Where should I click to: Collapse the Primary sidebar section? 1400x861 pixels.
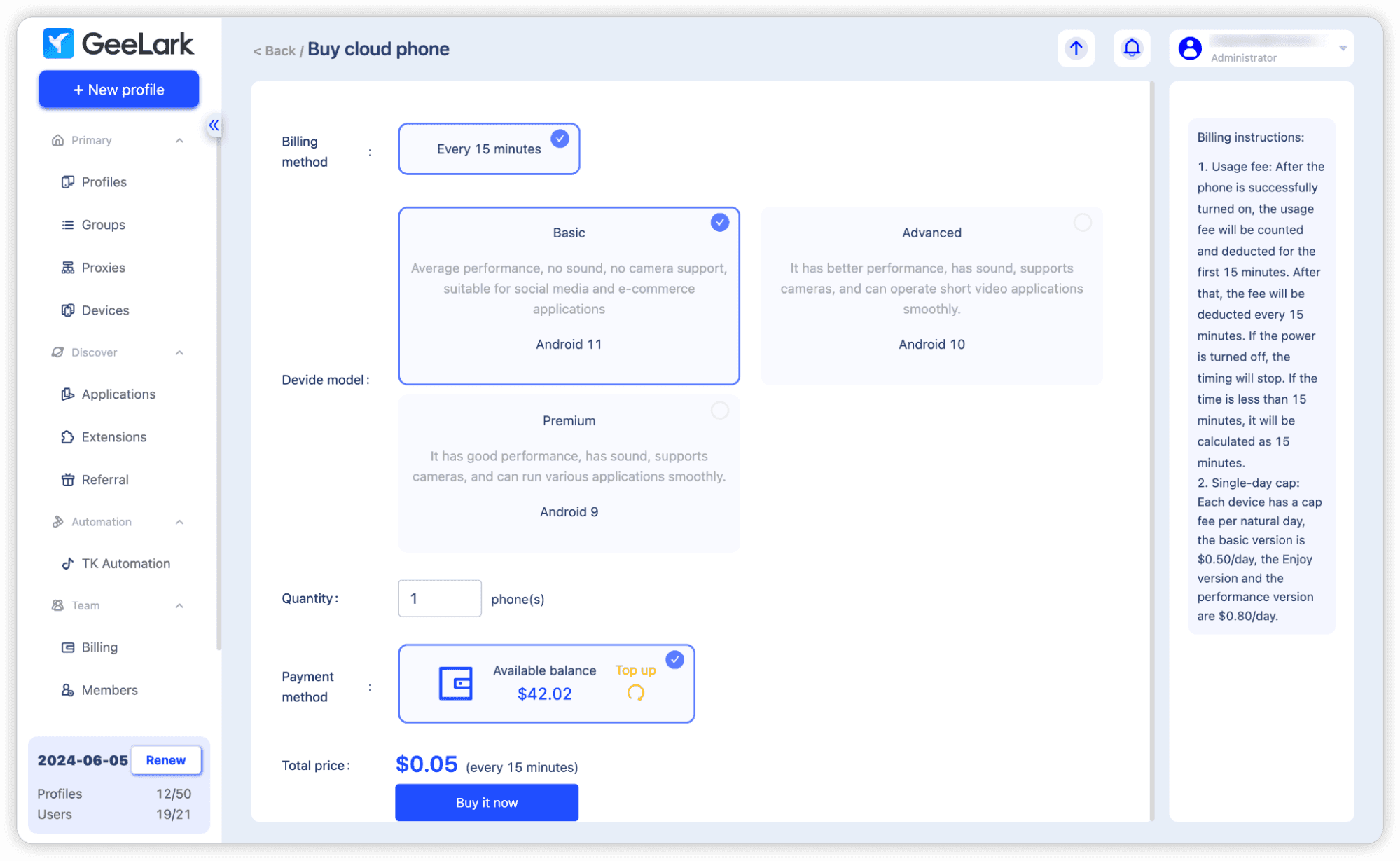tap(179, 140)
